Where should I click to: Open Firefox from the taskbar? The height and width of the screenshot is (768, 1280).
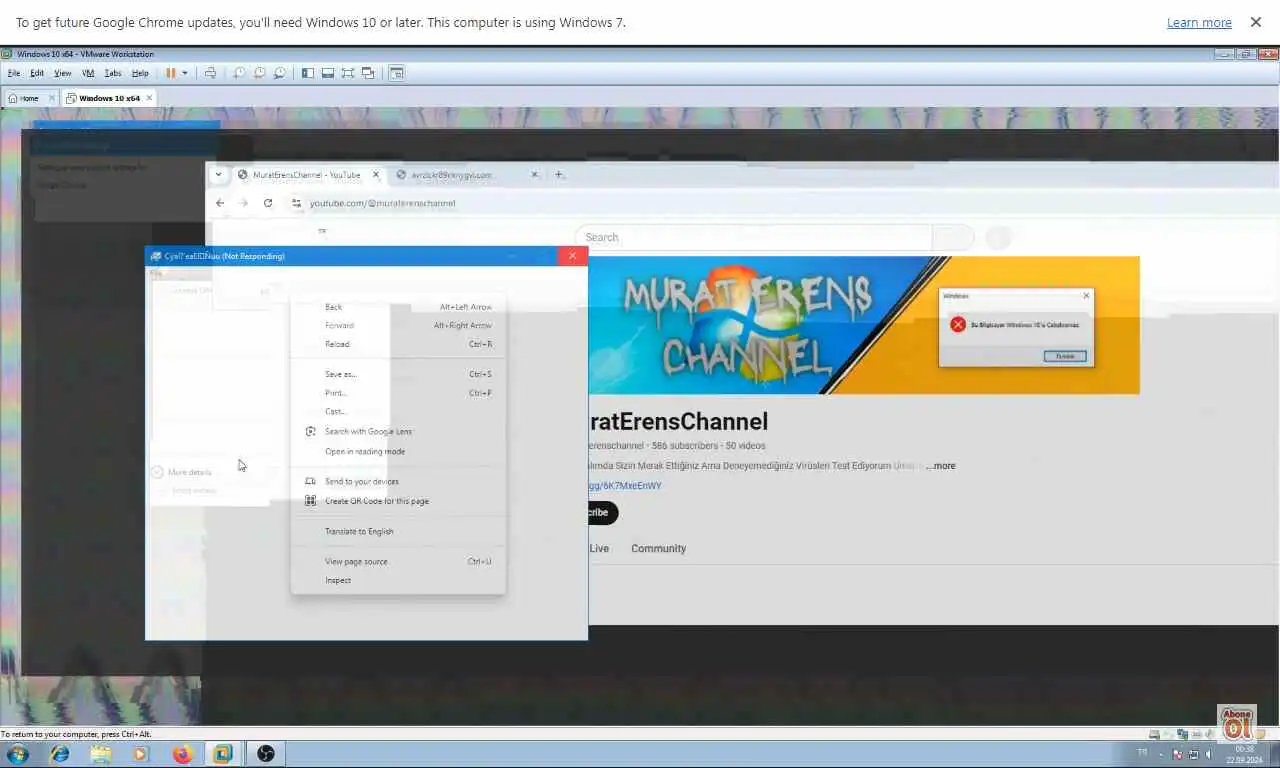point(181,754)
